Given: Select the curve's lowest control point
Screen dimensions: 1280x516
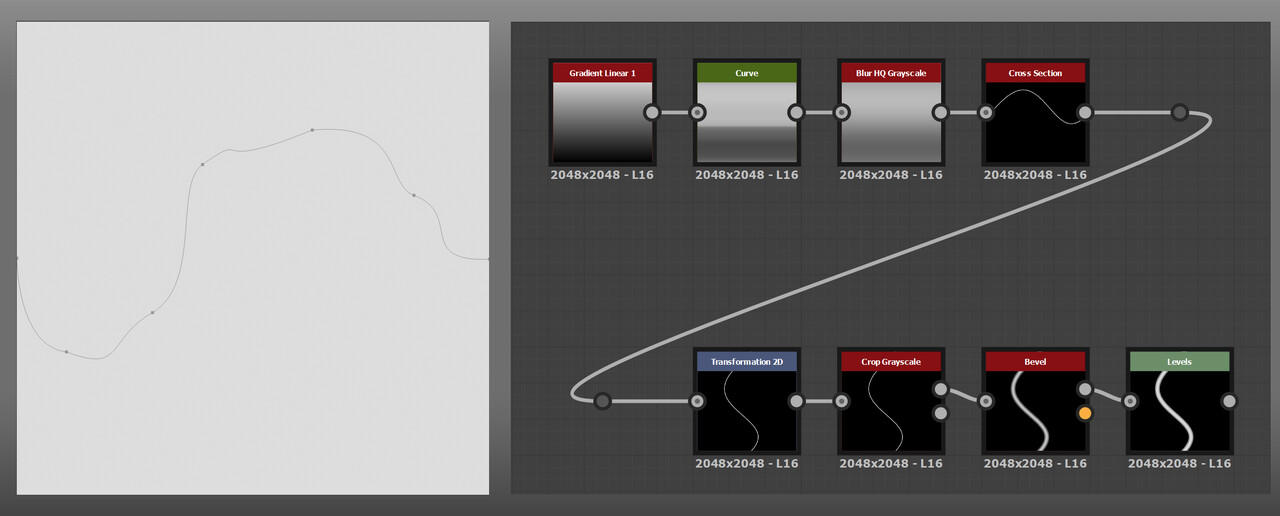Looking at the screenshot, I should pos(67,352).
